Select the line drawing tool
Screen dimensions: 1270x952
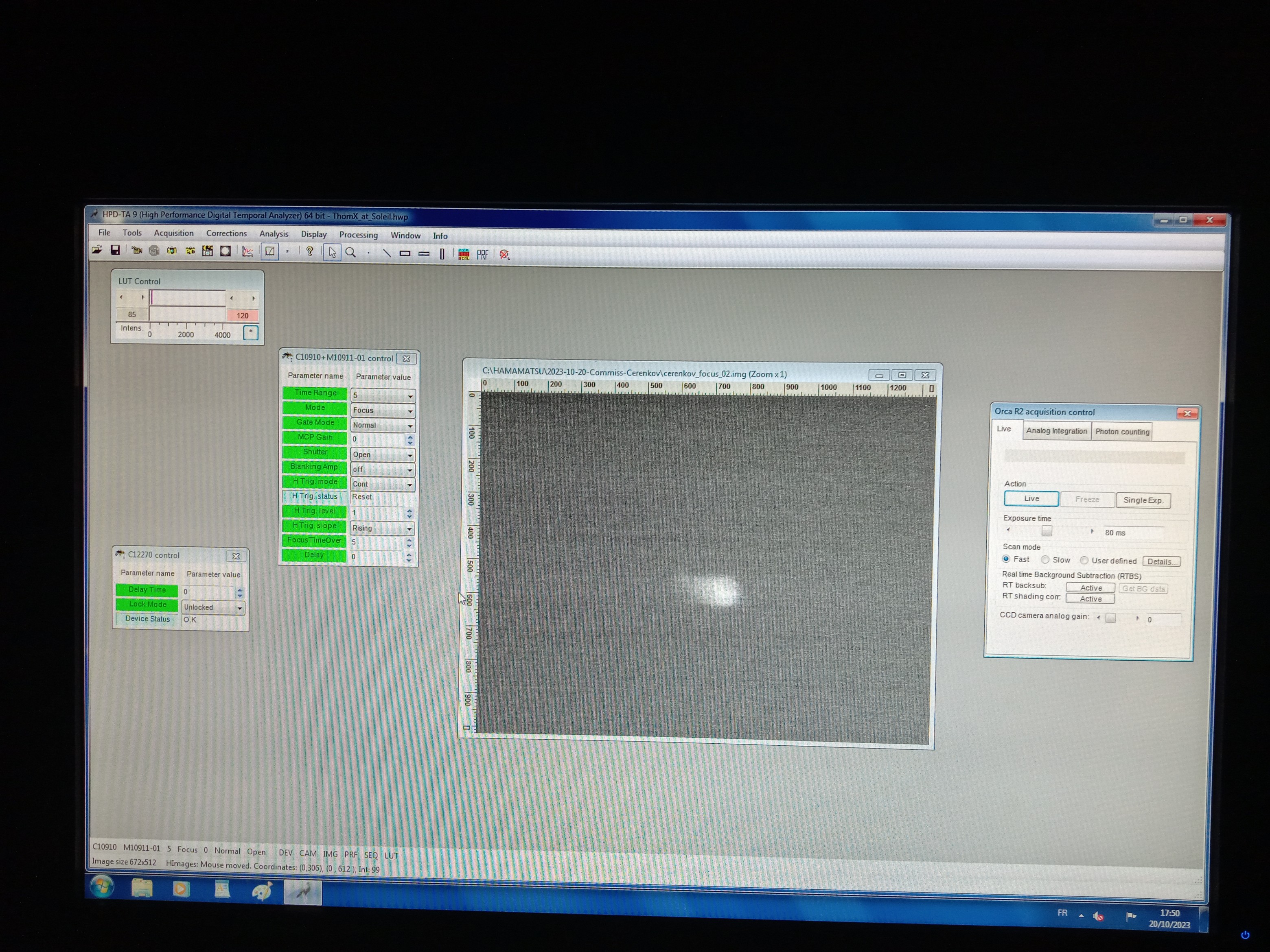point(386,253)
